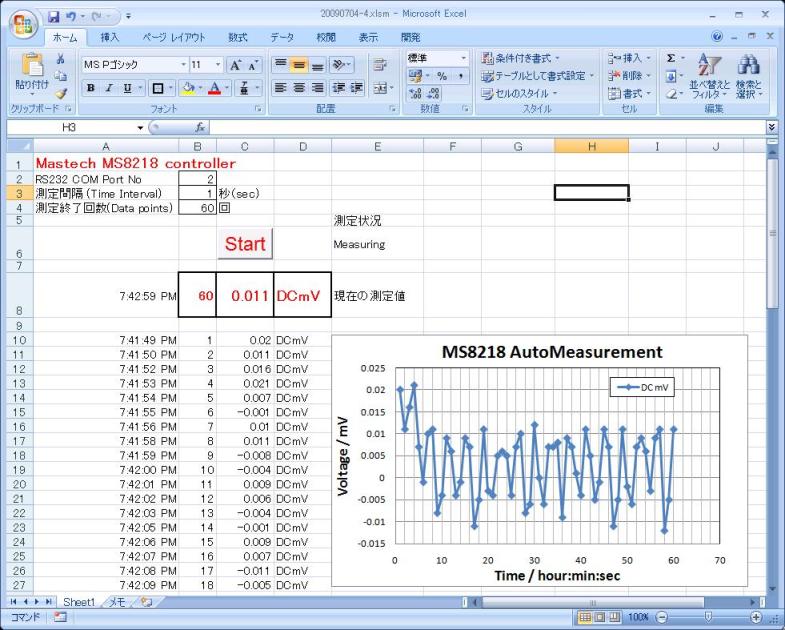Screen dimensions: 785x630
Task: Adjust the zoom slider handle
Action: [708, 617]
